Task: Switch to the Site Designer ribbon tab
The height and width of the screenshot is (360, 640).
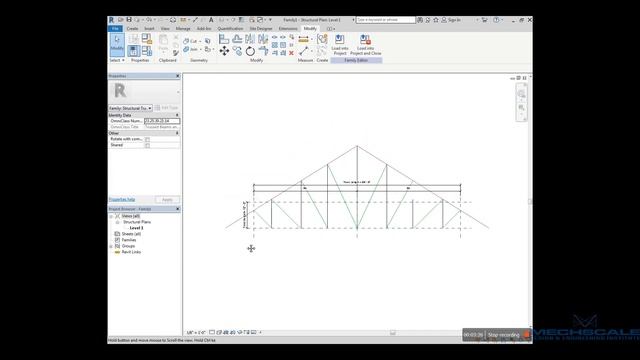Action: pos(261,29)
